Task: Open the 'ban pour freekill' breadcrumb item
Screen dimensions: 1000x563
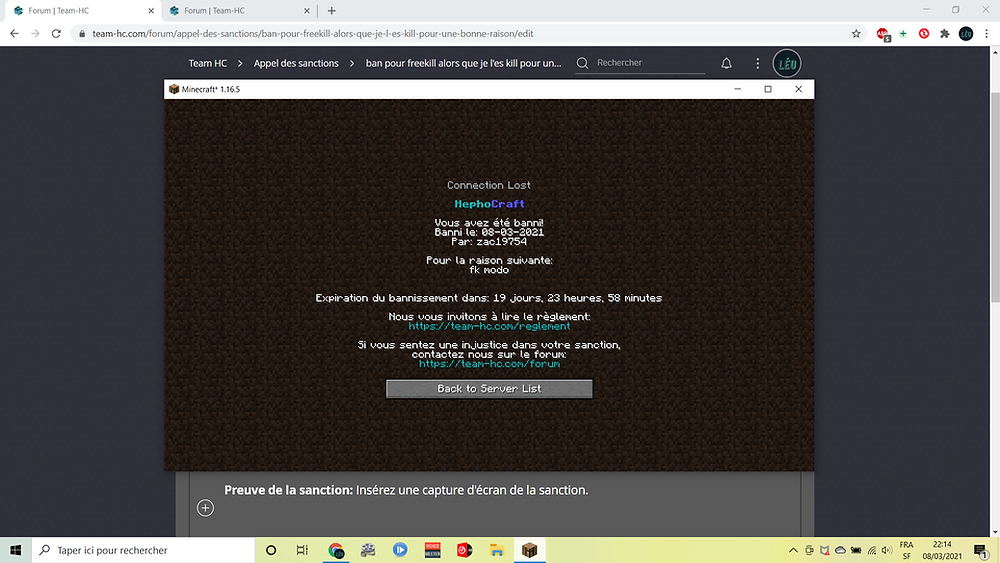Action: pos(463,63)
